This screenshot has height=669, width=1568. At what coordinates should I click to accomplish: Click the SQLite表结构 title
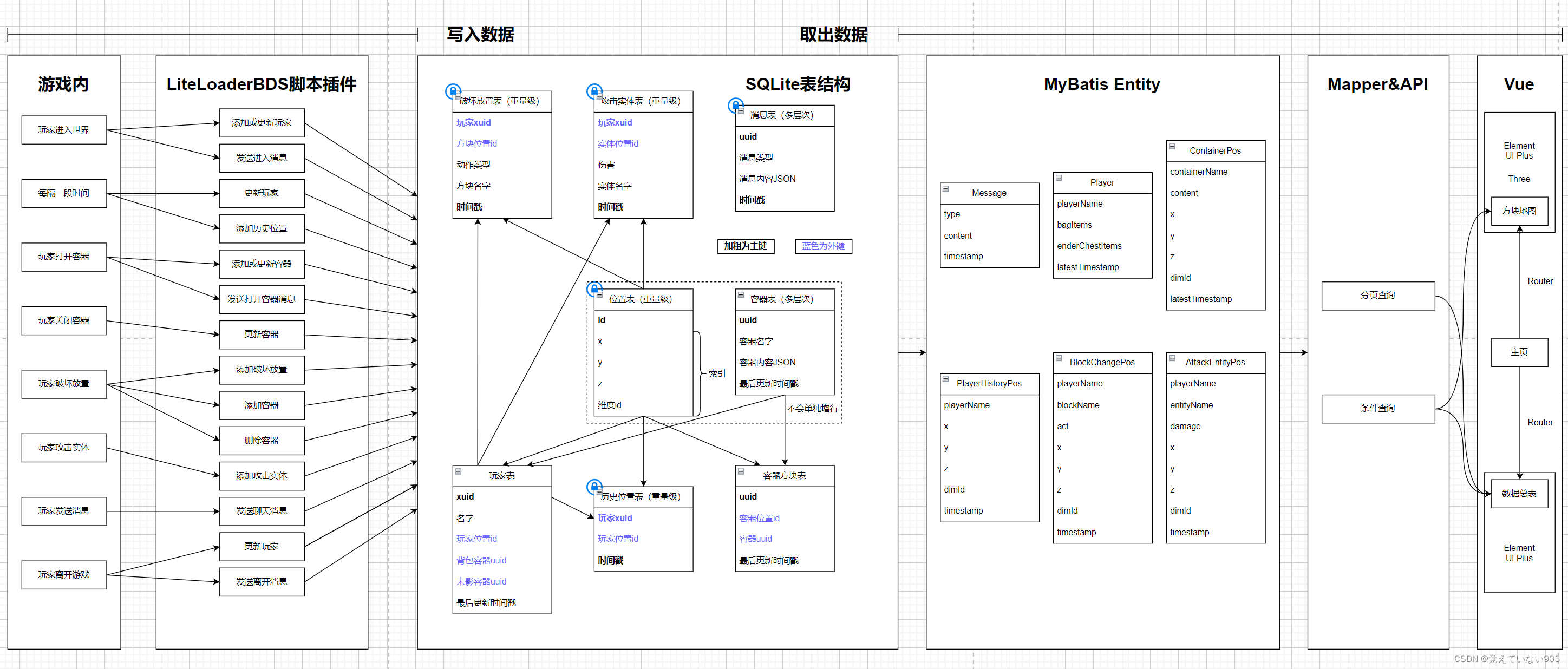click(798, 84)
